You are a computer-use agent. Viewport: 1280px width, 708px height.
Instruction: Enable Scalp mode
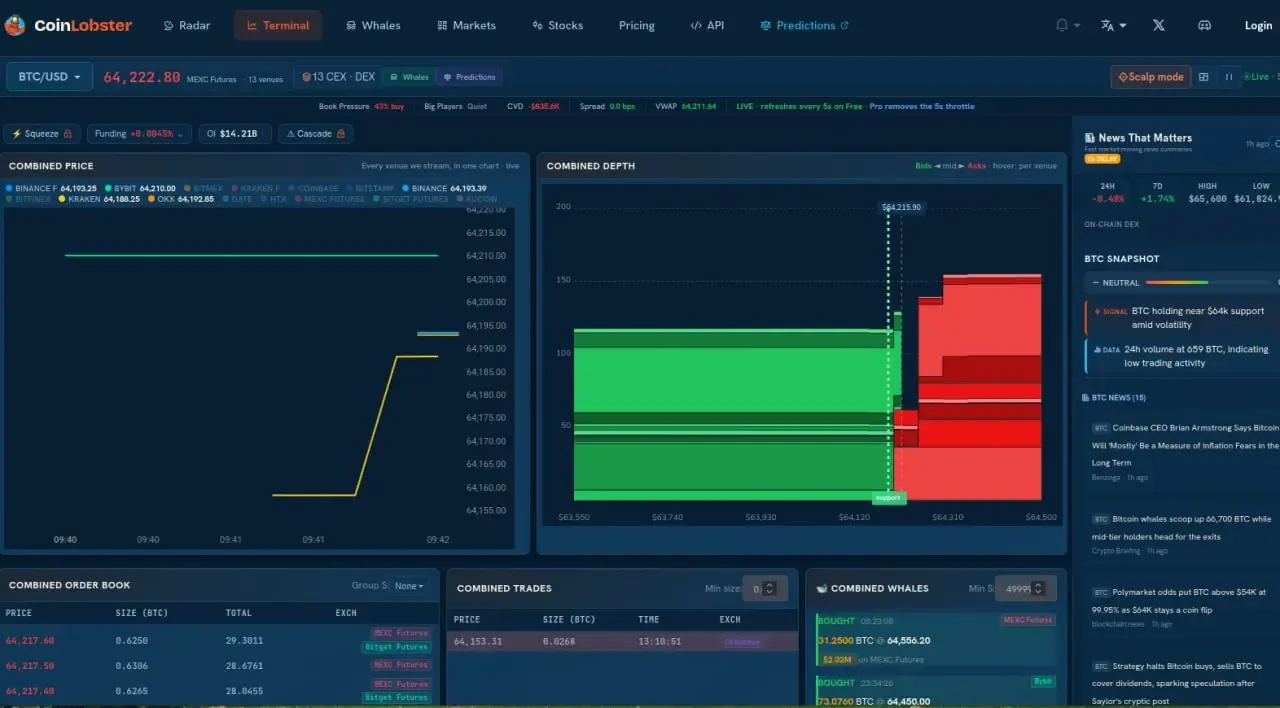pos(1151,77)
